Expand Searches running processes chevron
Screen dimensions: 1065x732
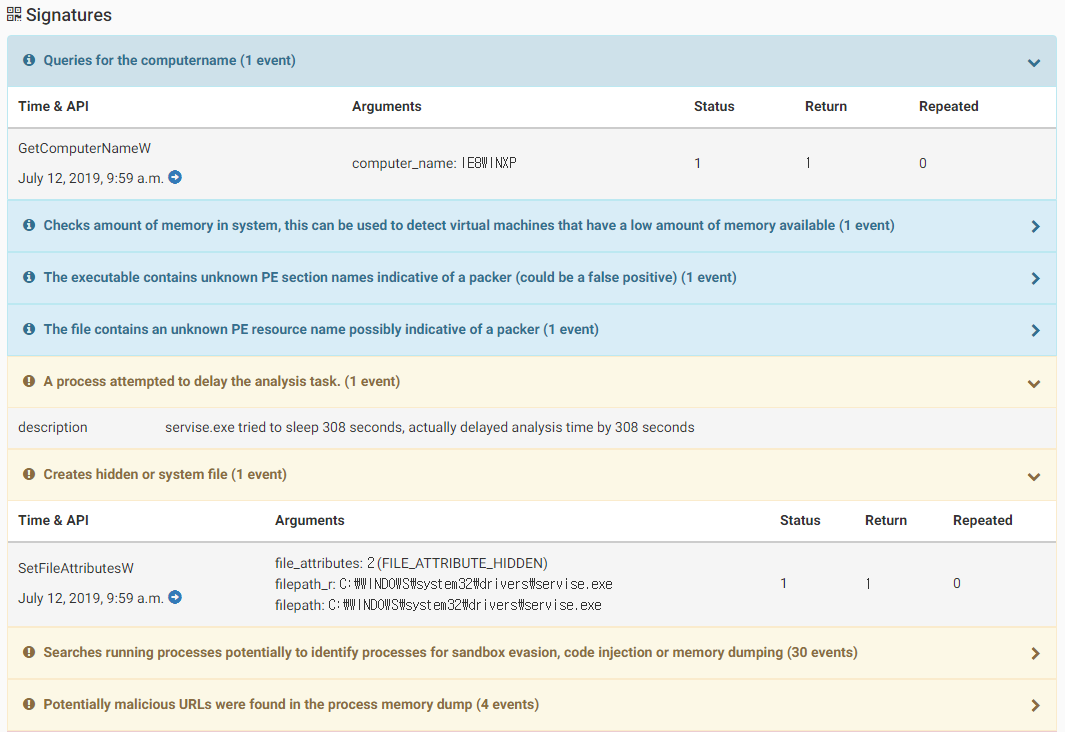coord(1035,653)
